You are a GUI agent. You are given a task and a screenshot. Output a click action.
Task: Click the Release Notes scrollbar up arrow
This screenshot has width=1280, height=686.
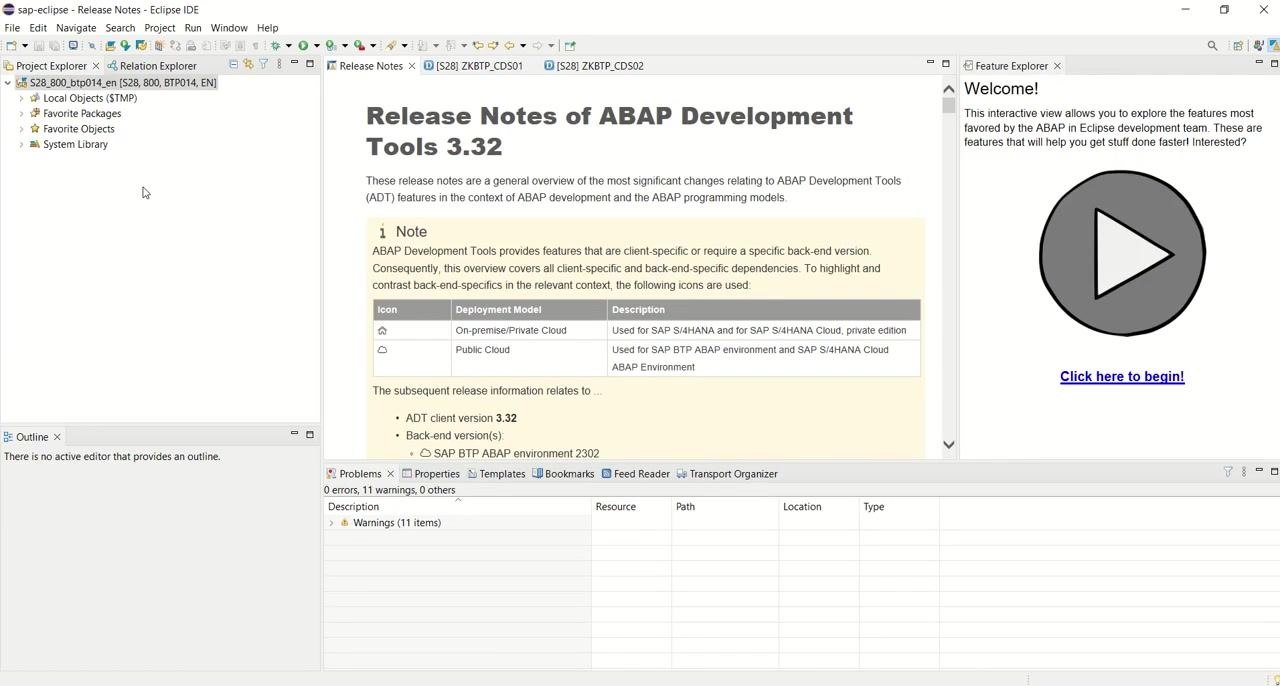(949, 89)
